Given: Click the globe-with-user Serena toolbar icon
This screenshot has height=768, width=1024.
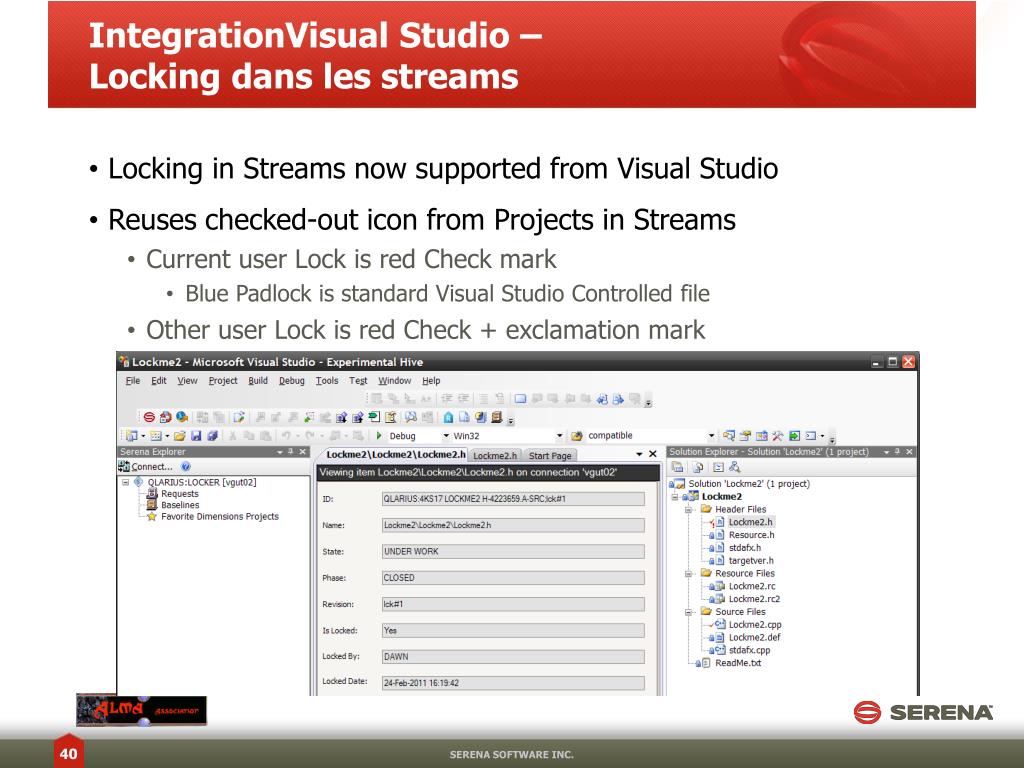Looking at the screenshot, I should [182, 417].
